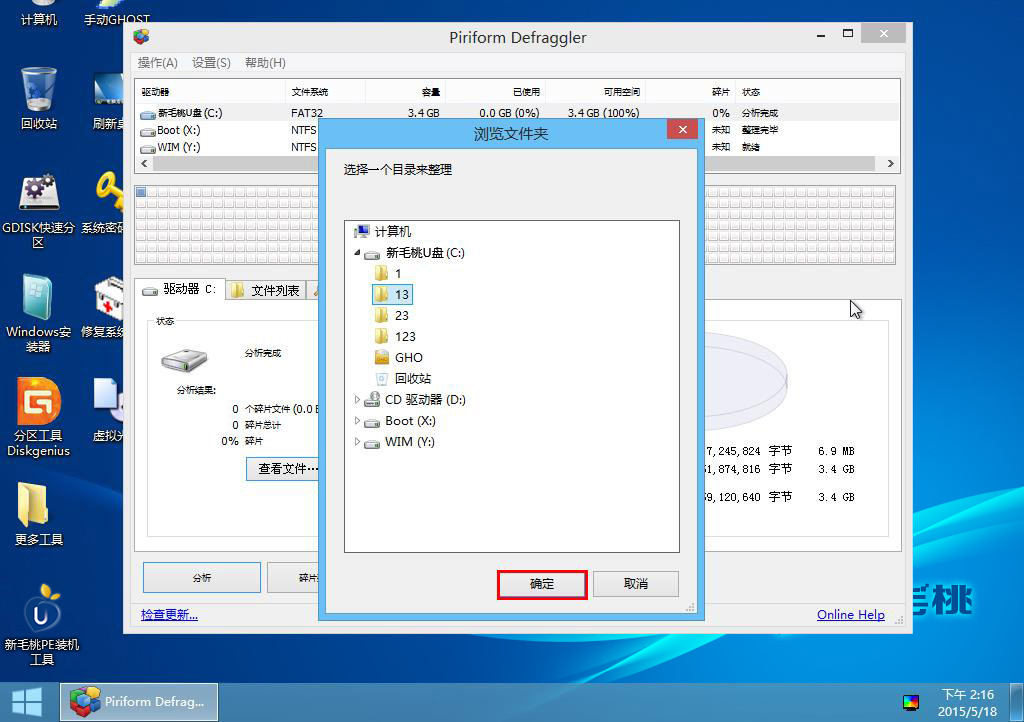Screen dimensions: 1024x722
Task: Open the Online Help link
Action: tap(850, 614)
